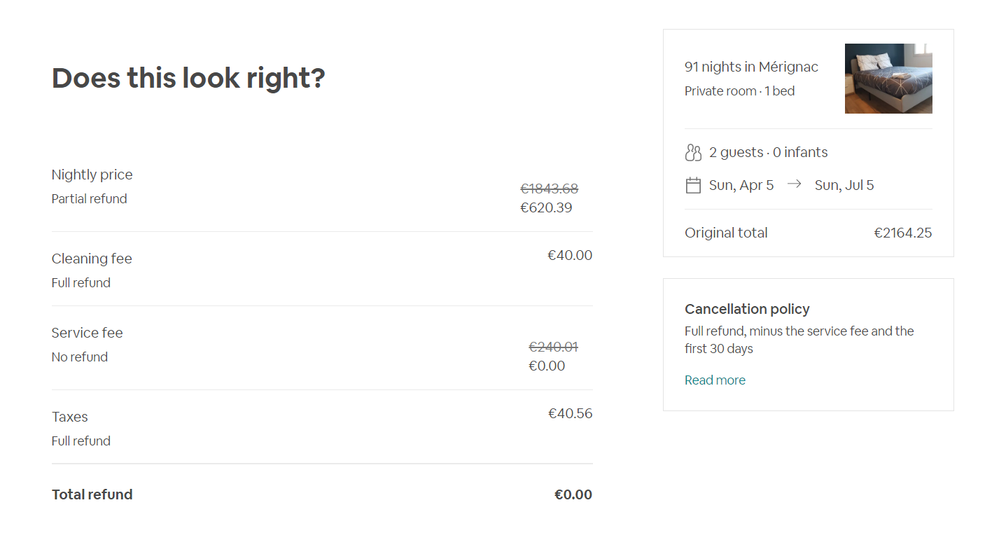Click the crossed-out €1843.68 price
The height and width of the screenshot is (543, 999).
coord(549,189)
